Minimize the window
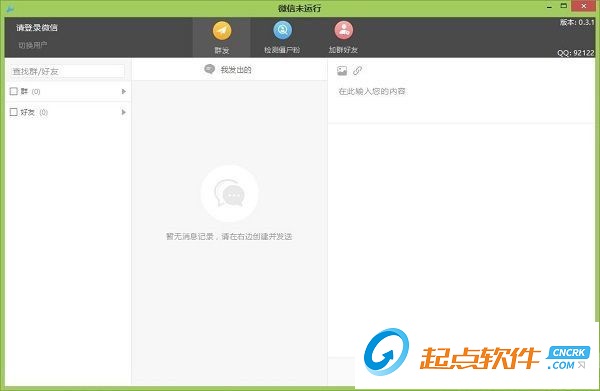The image size is (600, 391). [549, 7]
